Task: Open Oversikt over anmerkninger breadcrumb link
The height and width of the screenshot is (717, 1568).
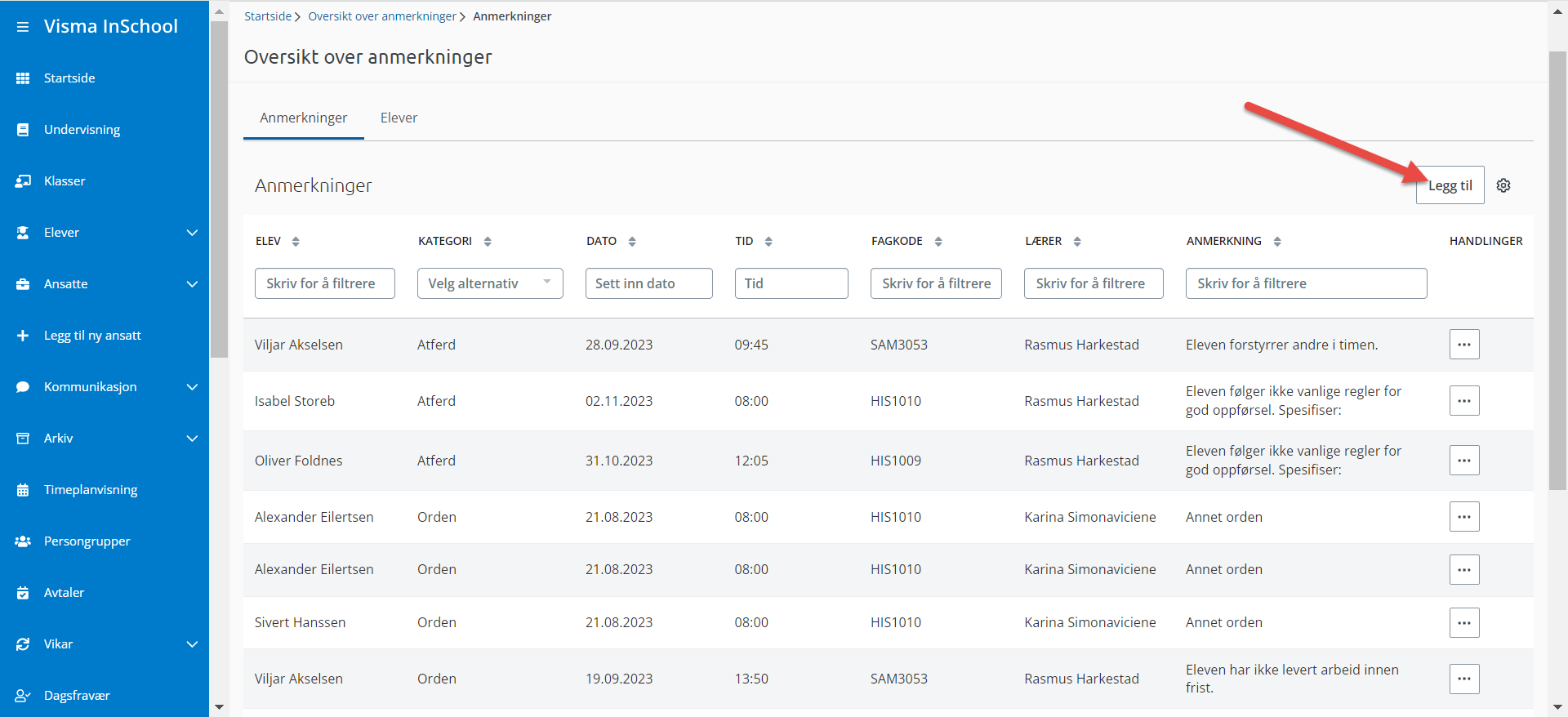Action: (382, 16)
